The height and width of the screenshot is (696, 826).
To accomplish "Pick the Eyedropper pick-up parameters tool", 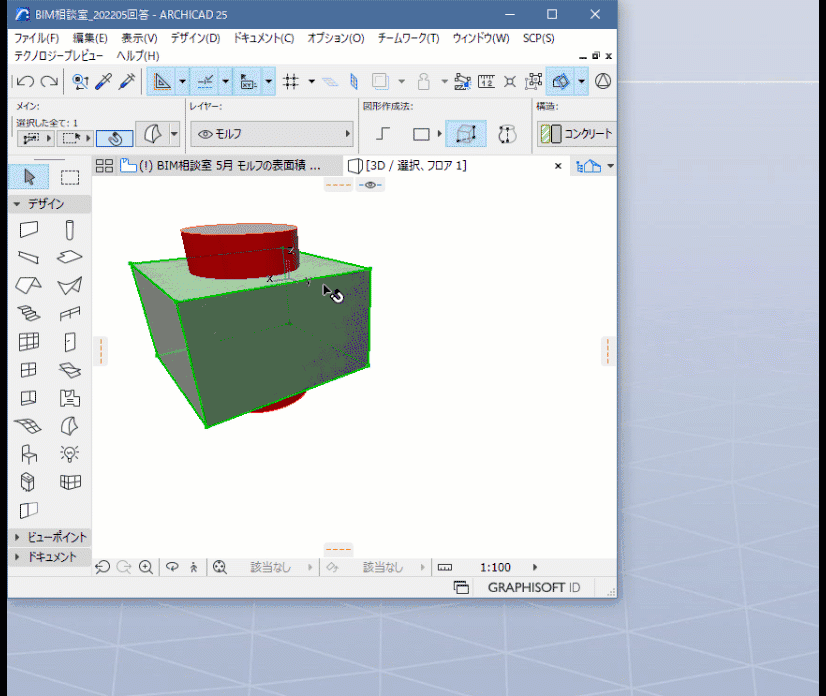I will tap(103, 82).
